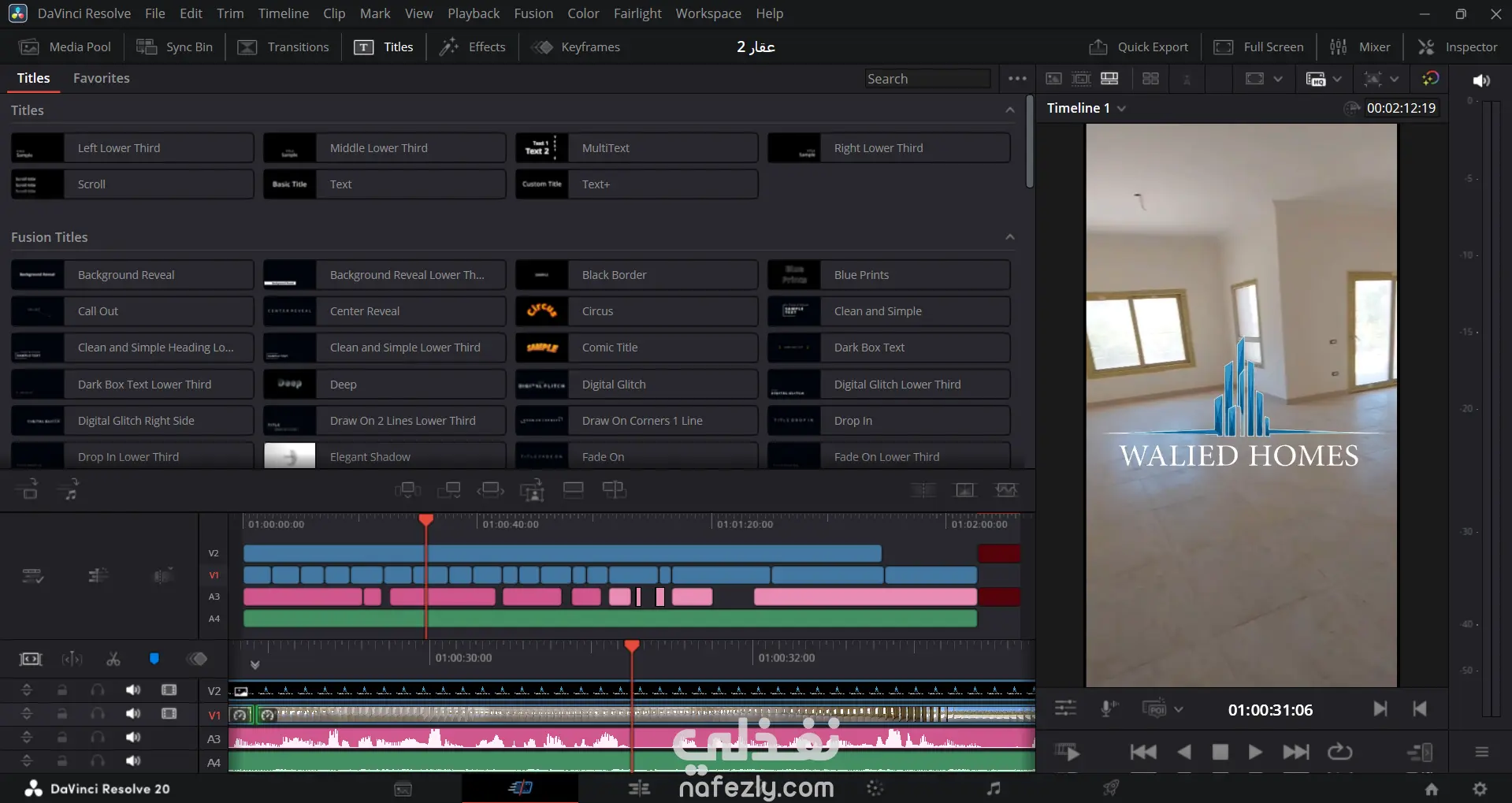Open the viewer zoom fit dropdown arrow
Viewport: 1512px width, 803px height.
(x=1395, y=79)
